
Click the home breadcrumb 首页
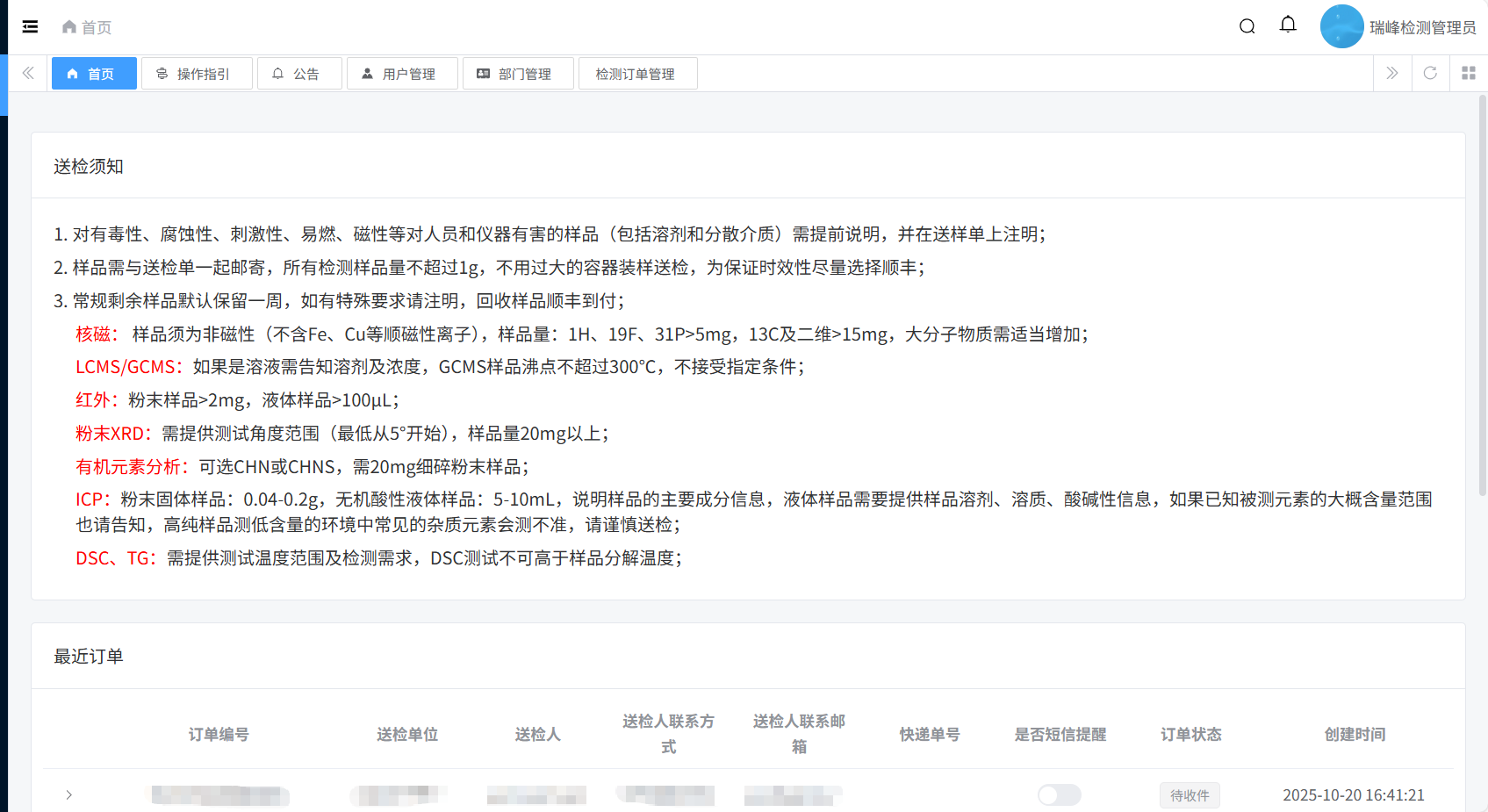[87, 27]
